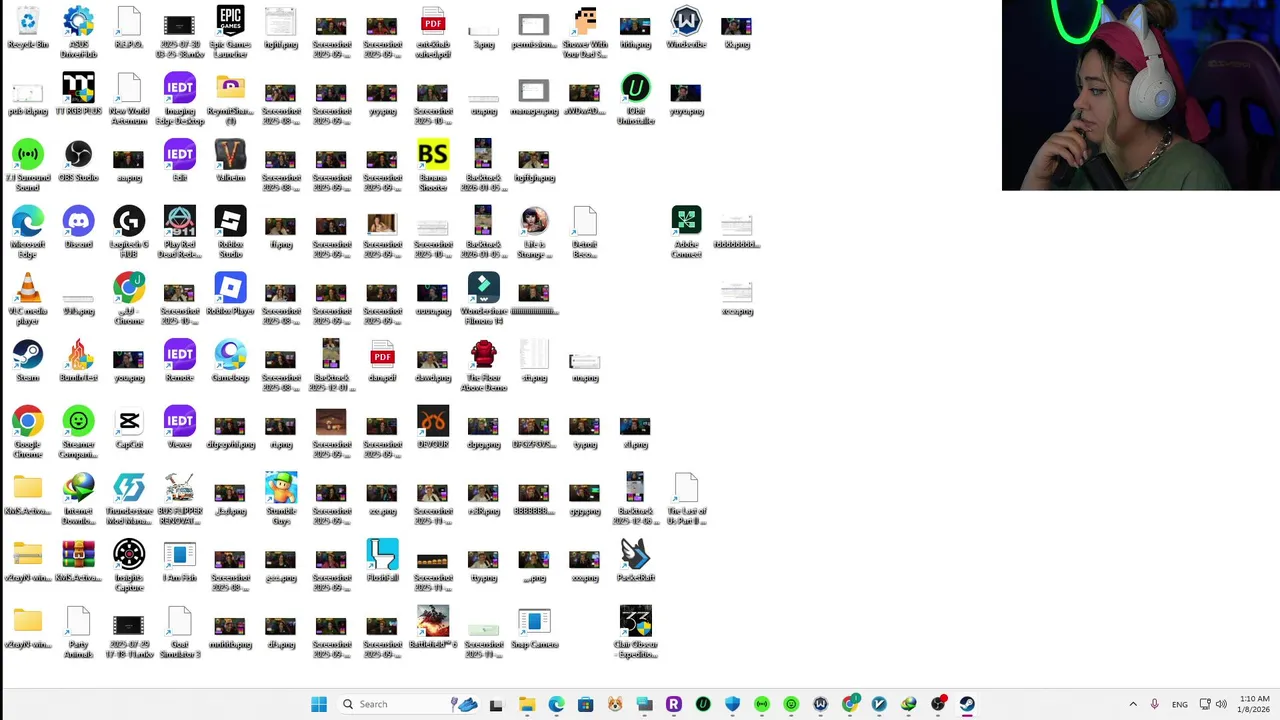Screen dimensions: 1280x720
Task: Open the Stumble Guys shortcut
Action: tap(281, 499)
